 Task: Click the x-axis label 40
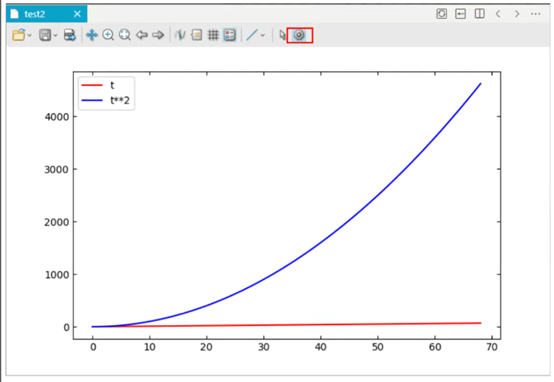click(x=320, y=347)
